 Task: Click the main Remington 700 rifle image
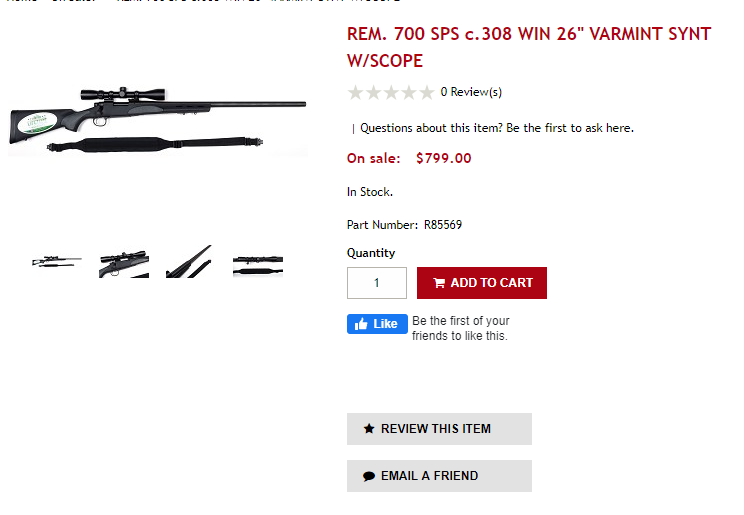157,122
